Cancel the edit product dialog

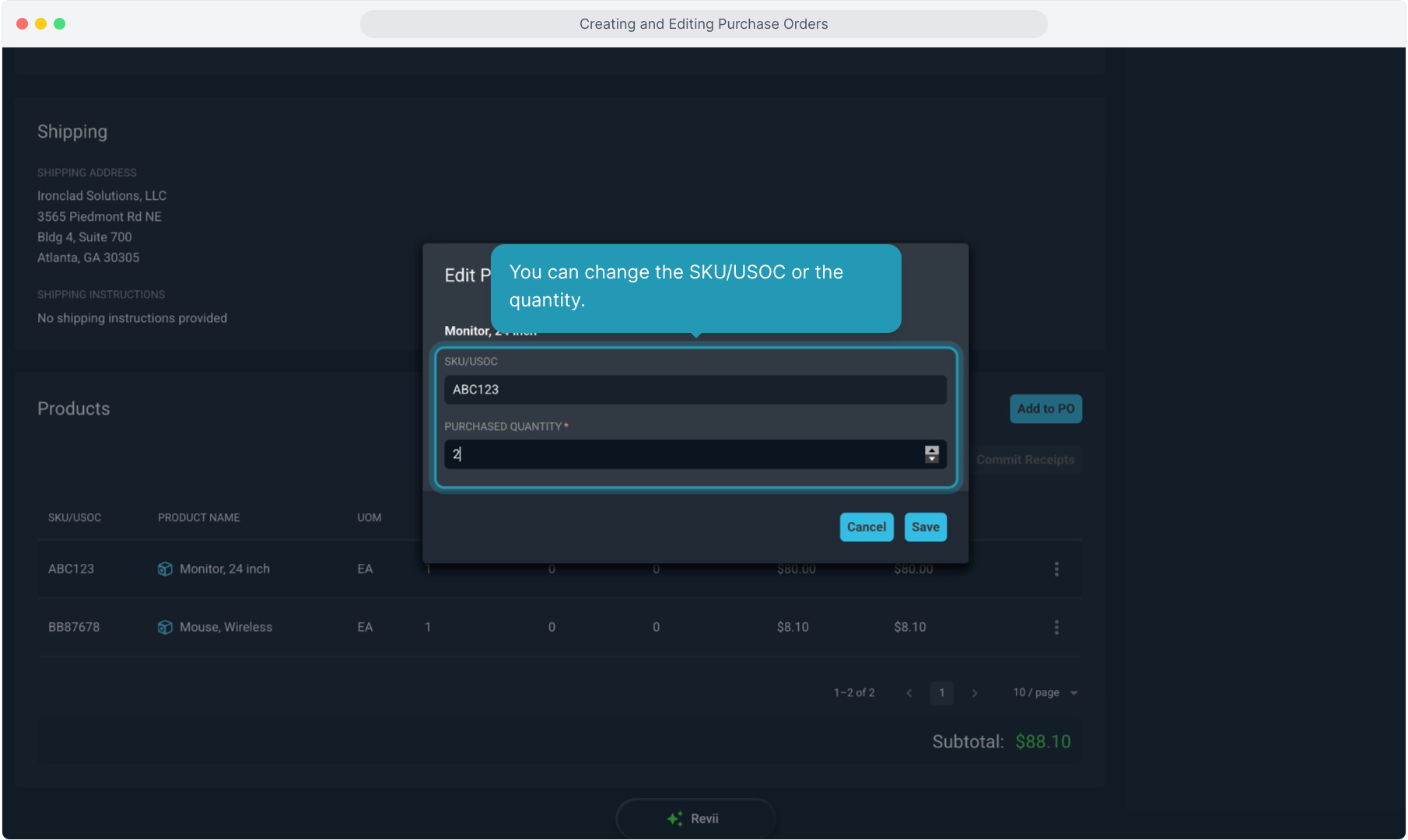point(866,527)
